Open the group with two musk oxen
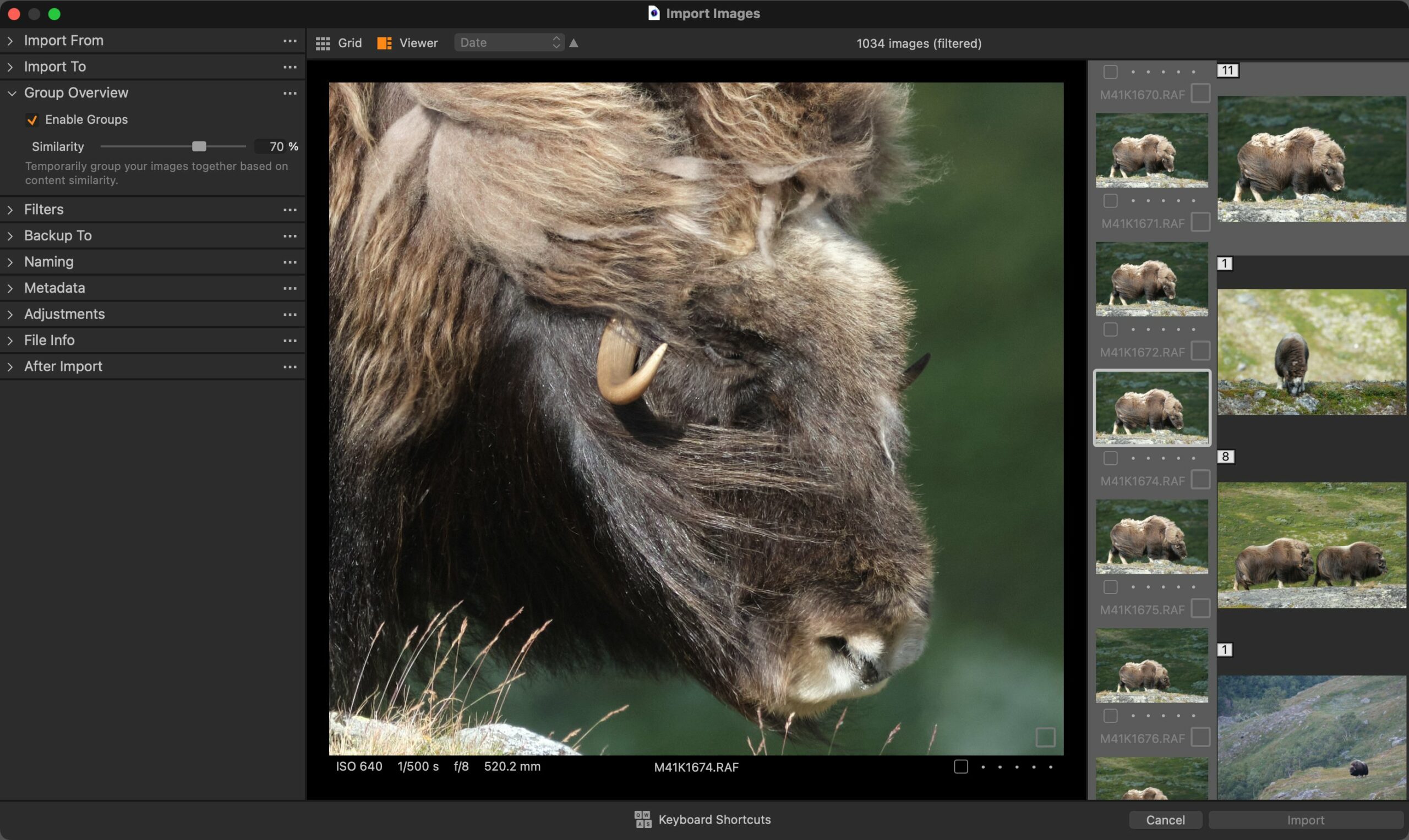 tap(1312, 545)
